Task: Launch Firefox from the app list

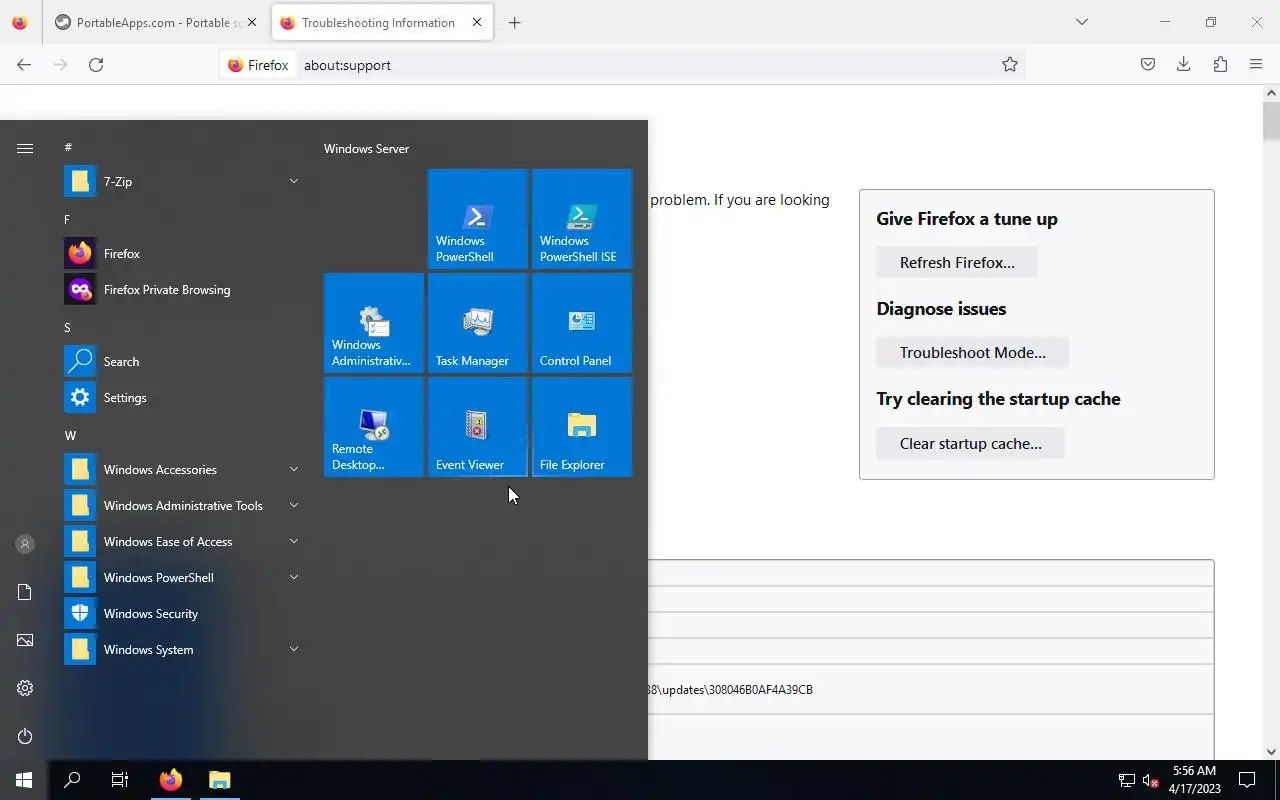Action: point(185,254)
